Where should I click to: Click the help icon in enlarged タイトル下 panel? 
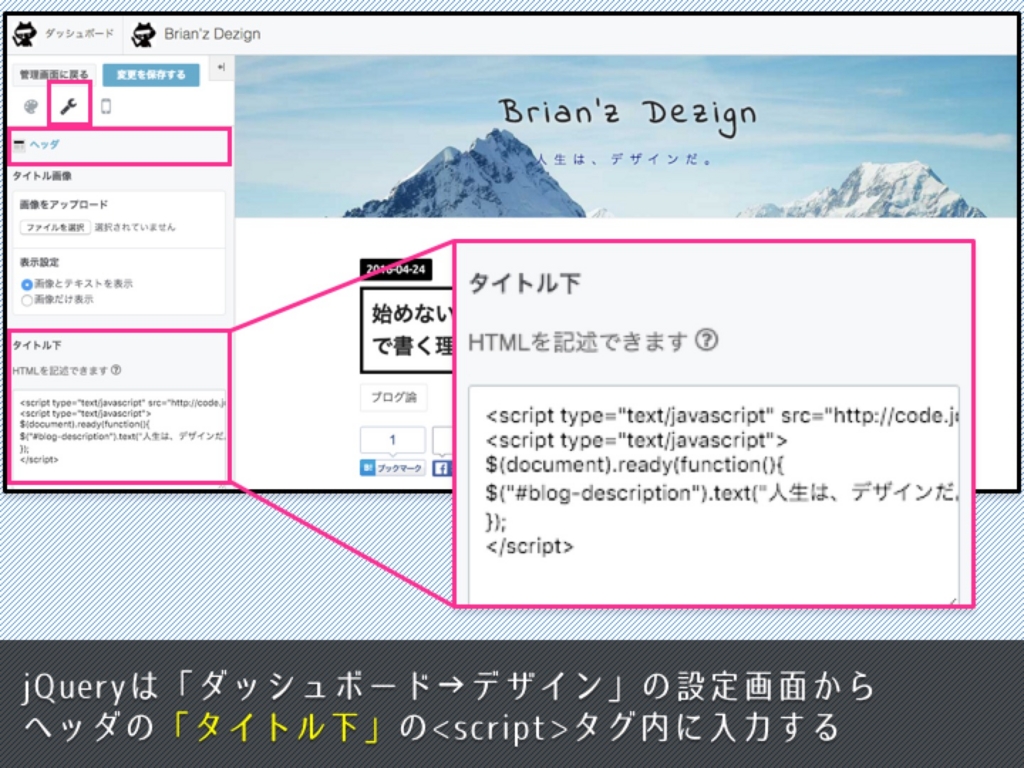point(706,340)
